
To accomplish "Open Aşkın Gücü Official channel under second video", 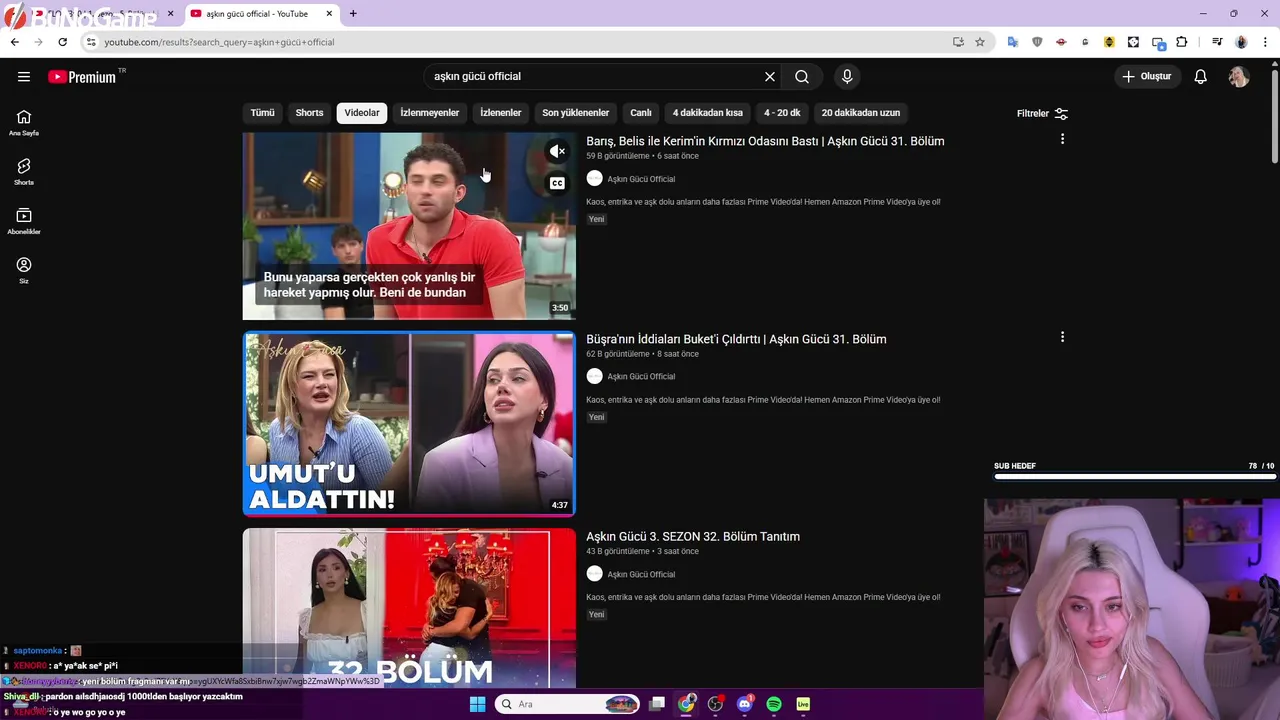I will (641, 377).
